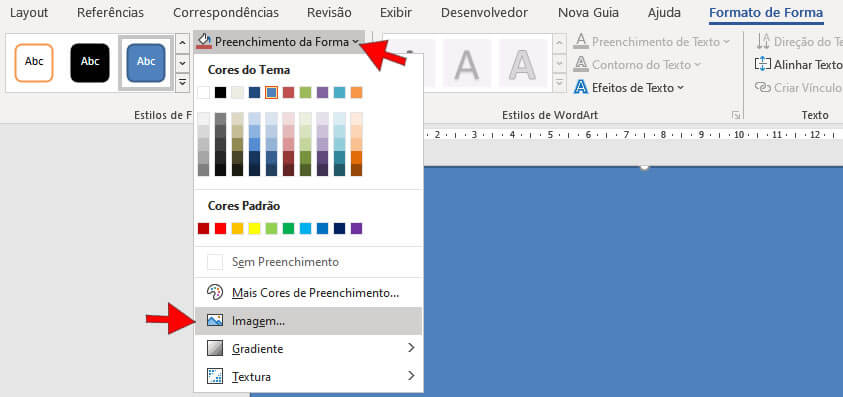843x397 pixels.
Task: Open the Exibir tab
Action: [x=396, y=12]
